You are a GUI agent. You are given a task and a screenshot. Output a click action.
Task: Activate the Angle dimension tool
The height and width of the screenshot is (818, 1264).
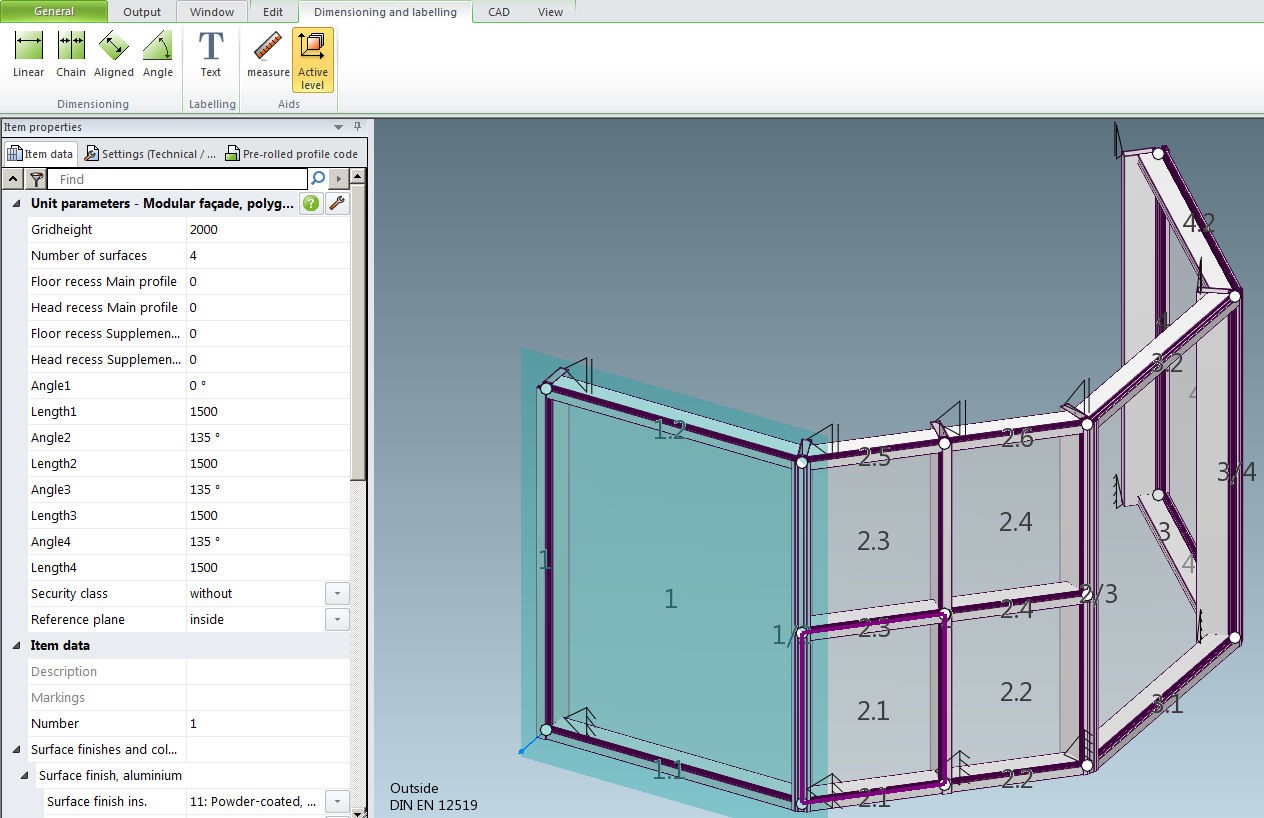157,55
